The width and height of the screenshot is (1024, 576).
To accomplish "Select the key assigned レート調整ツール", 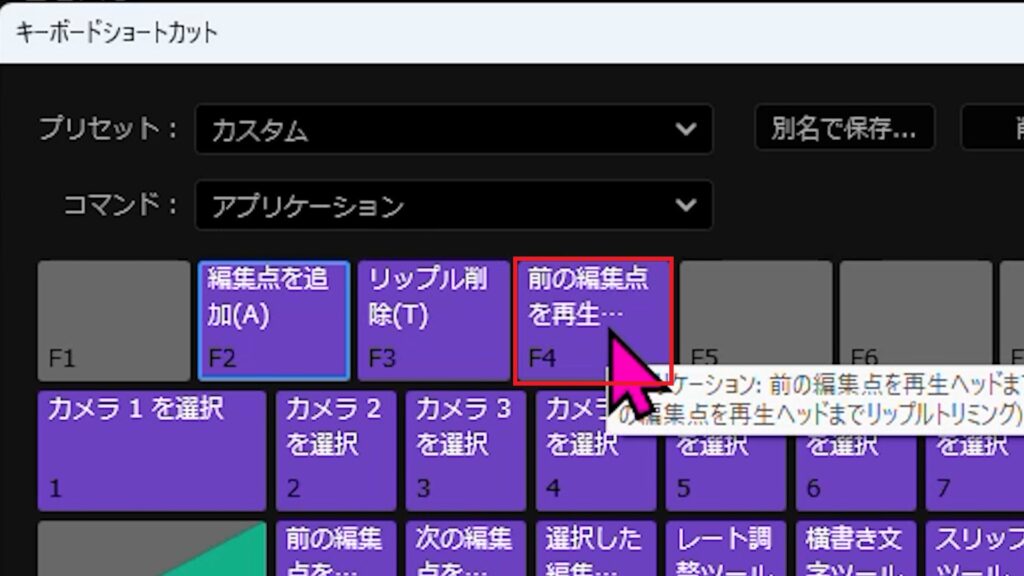I will [725, 550].
